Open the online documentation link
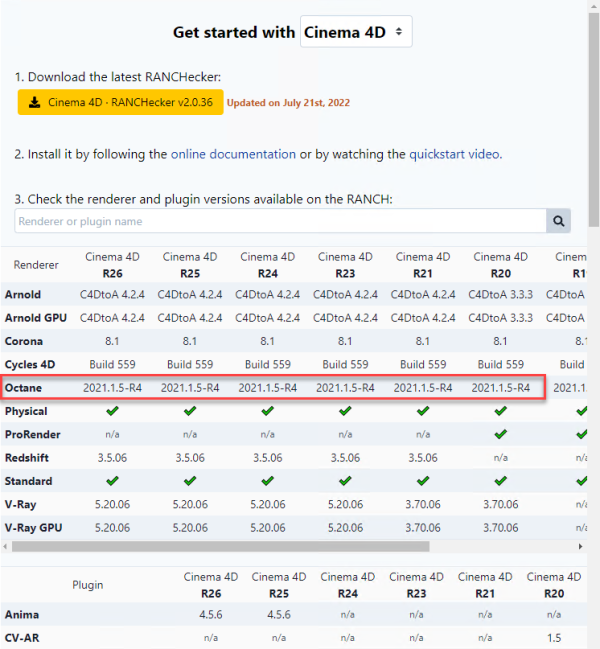This screenshot has height=649, width=600. [x=233, y=154]
